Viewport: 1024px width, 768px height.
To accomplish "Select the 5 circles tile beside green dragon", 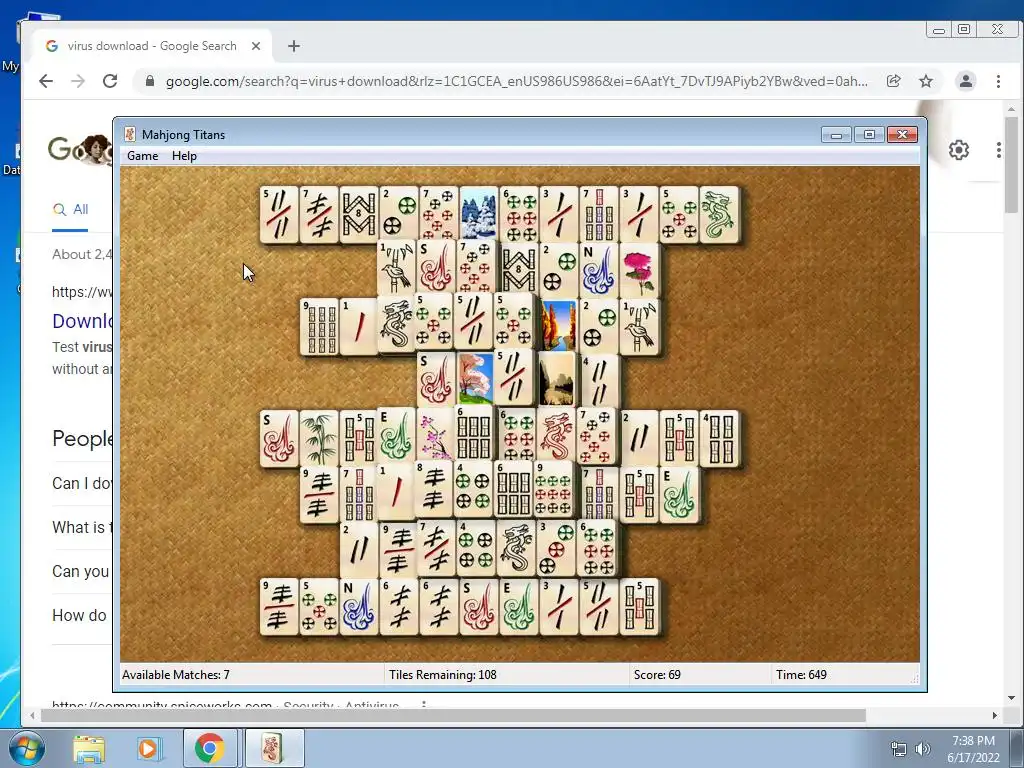I will [x=679, y=214].
